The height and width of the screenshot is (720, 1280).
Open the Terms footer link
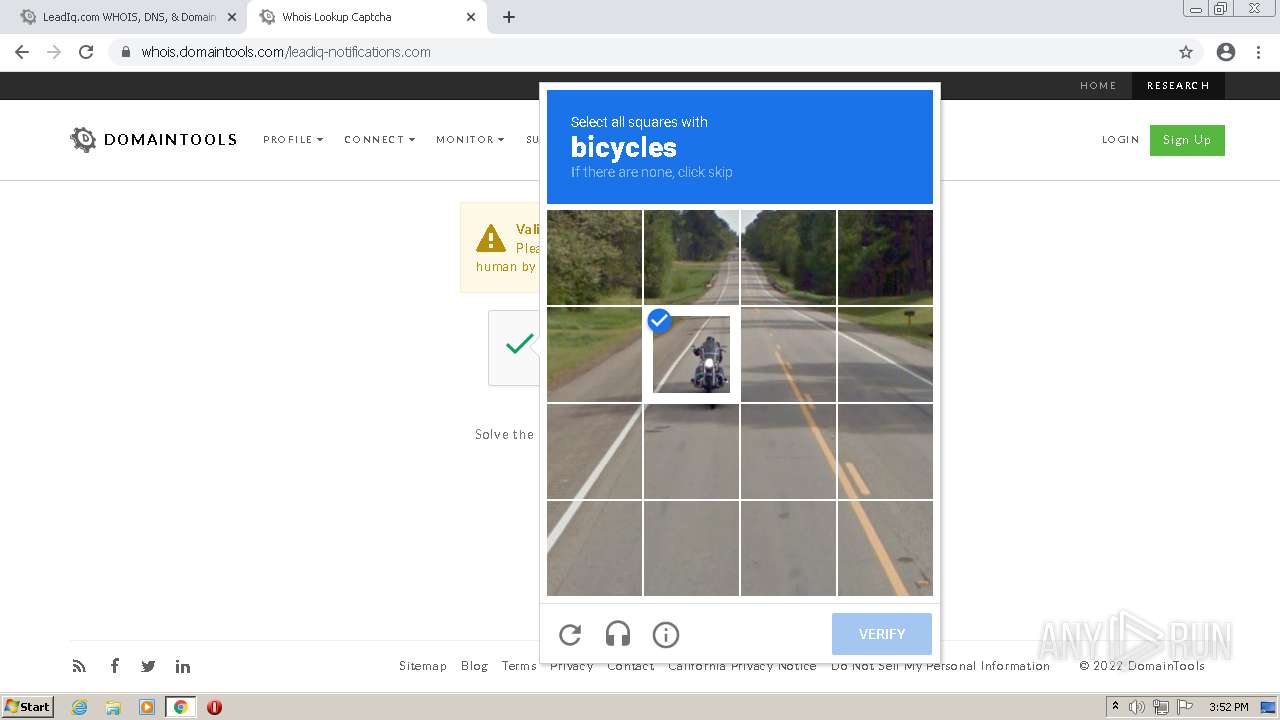click(519, 666)
